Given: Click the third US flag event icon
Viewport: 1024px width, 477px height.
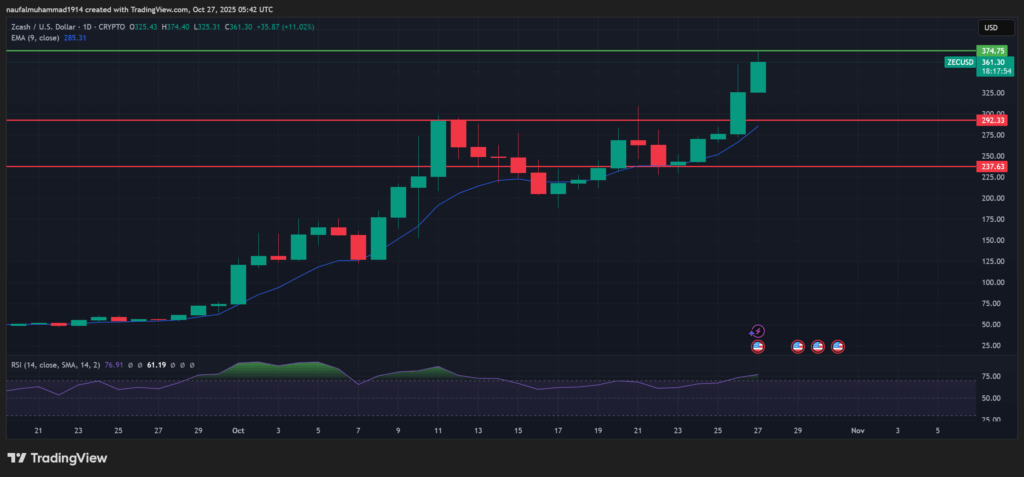Looking at the screenshot, I should [x=818, y=346].
